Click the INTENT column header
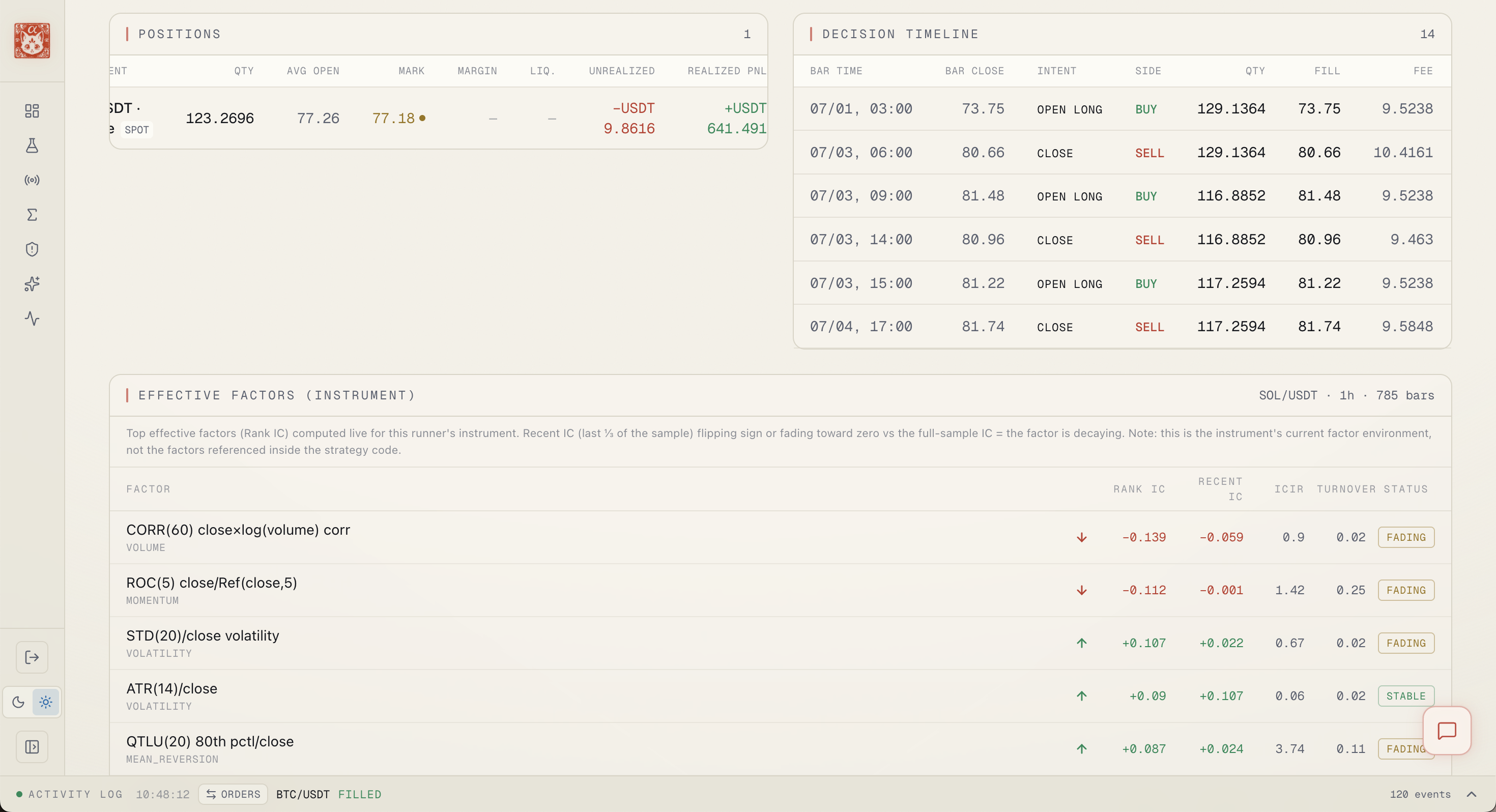The height and width of the screenshot is (812, 1496). click(x=1056, y=71)
